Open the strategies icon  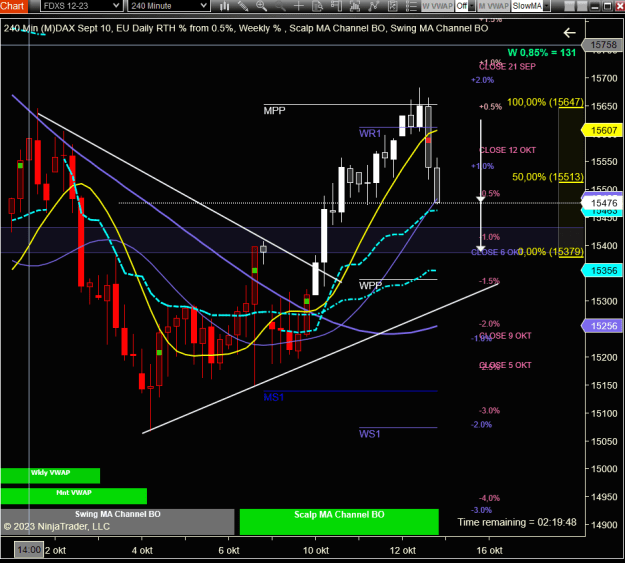(392, 6)
